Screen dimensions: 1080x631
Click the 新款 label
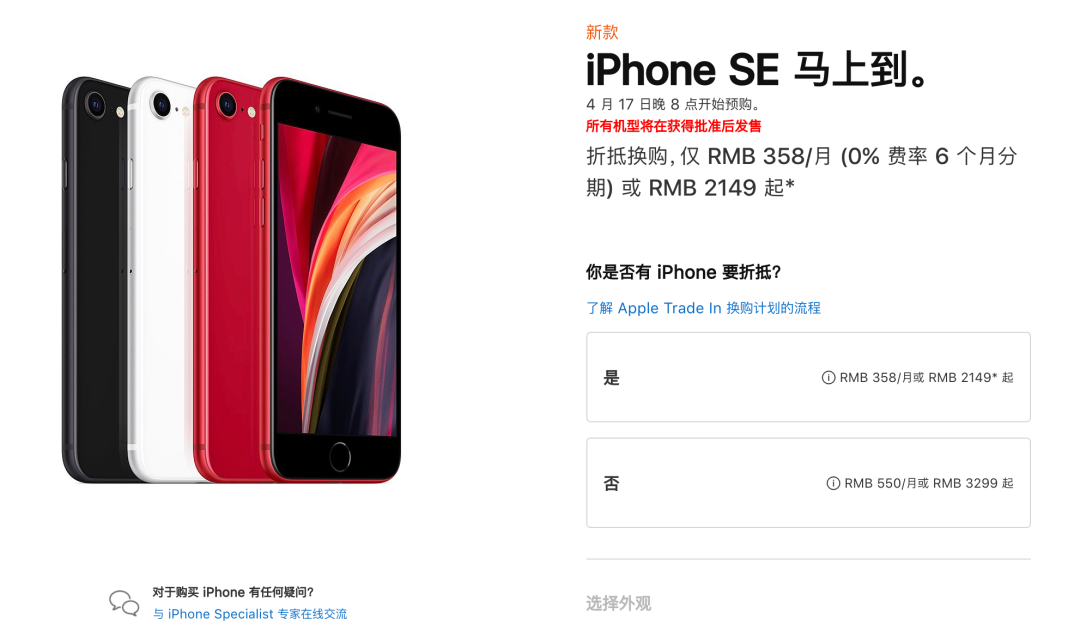point(602,32)
